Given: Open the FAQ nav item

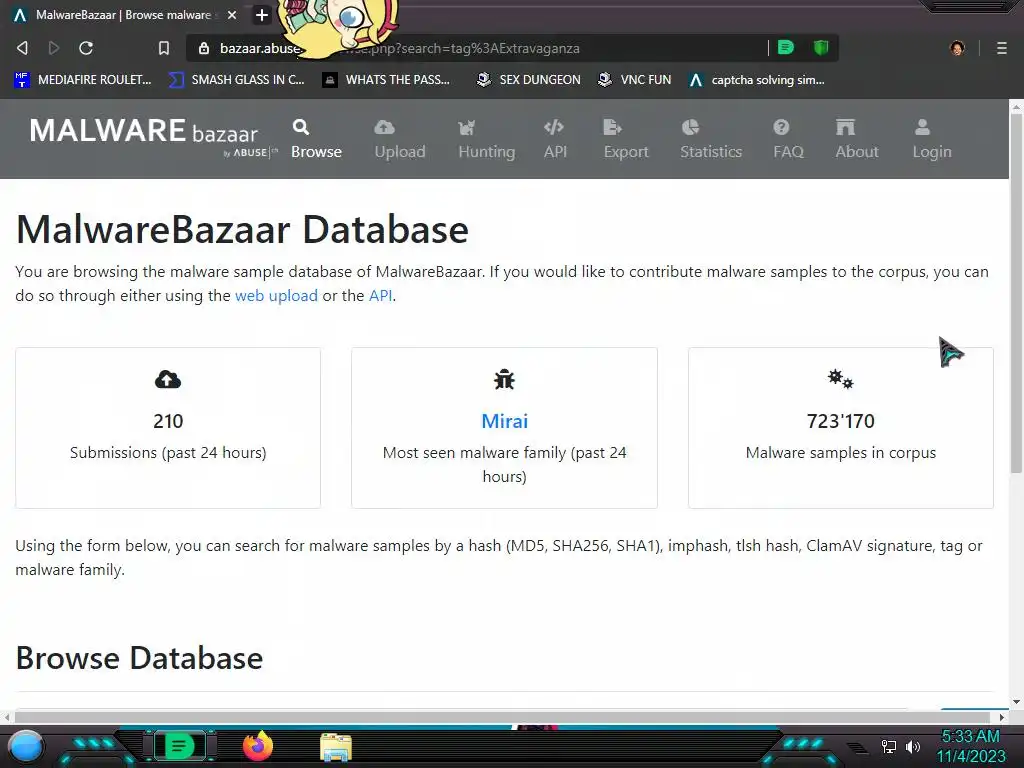Looking at the screenshot, I should tap(788, 139).
